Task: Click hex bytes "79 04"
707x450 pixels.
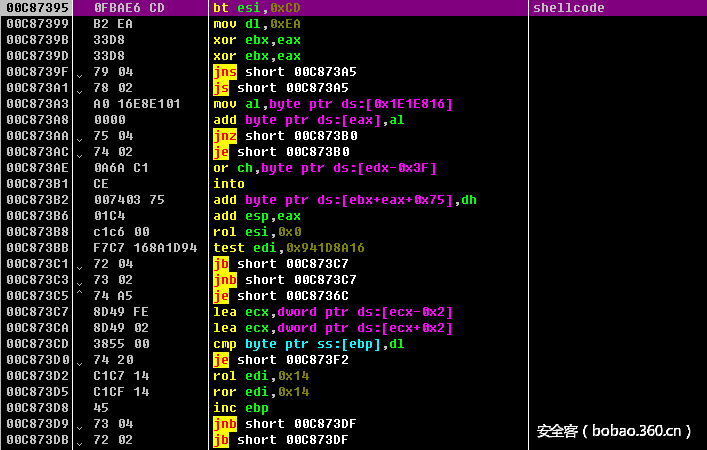Action: 113,72
